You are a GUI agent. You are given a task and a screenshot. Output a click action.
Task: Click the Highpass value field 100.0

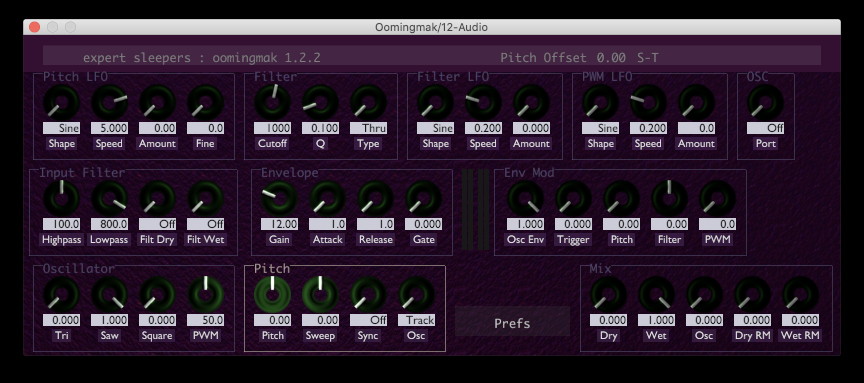62,224
